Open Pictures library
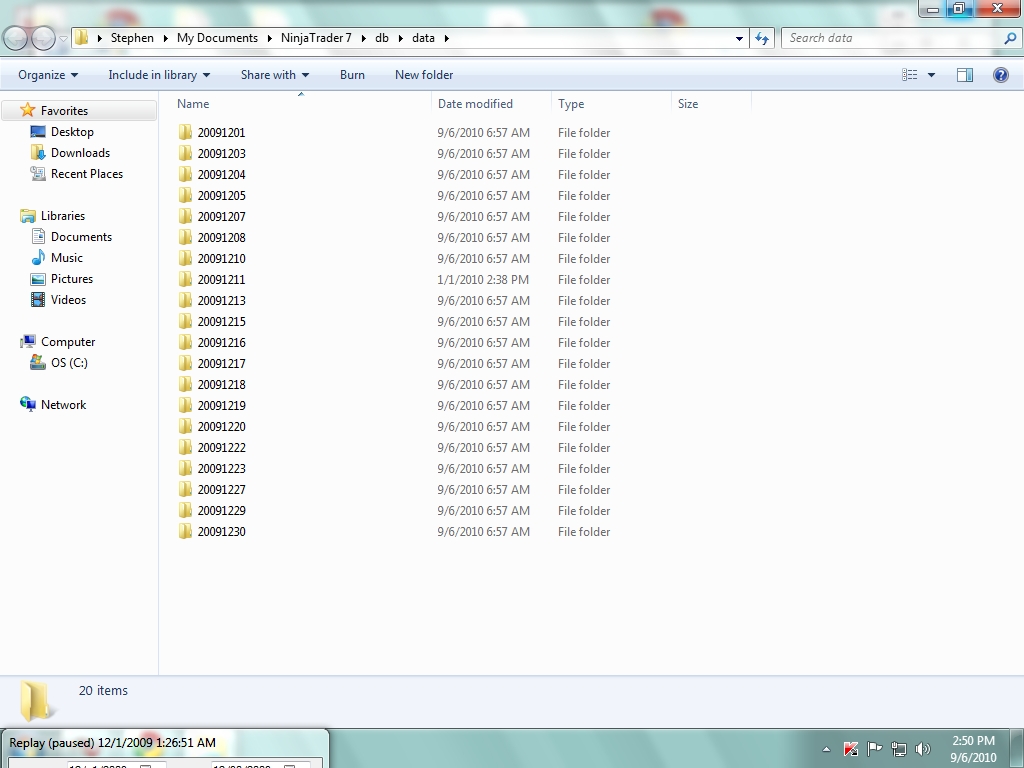 coord(72,279)
